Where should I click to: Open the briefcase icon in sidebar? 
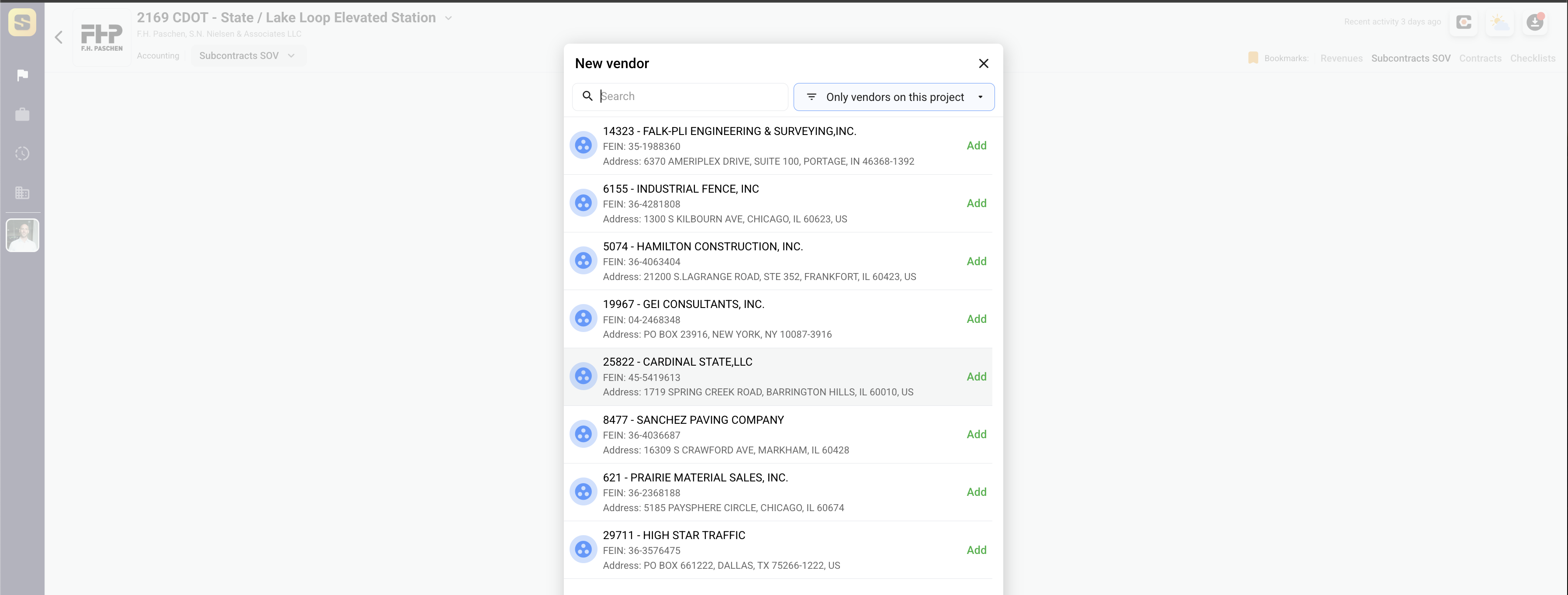click(23, 114)
